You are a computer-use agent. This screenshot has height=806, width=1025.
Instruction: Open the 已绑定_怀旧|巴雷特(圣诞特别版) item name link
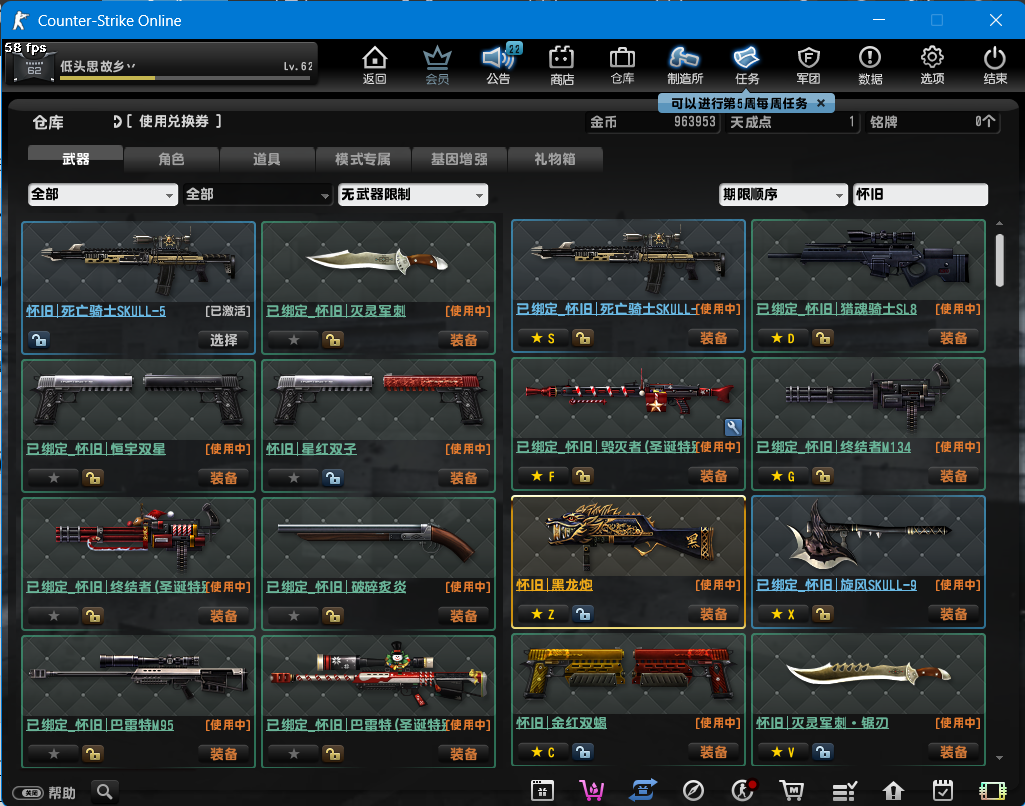click(x=356, y=725)
